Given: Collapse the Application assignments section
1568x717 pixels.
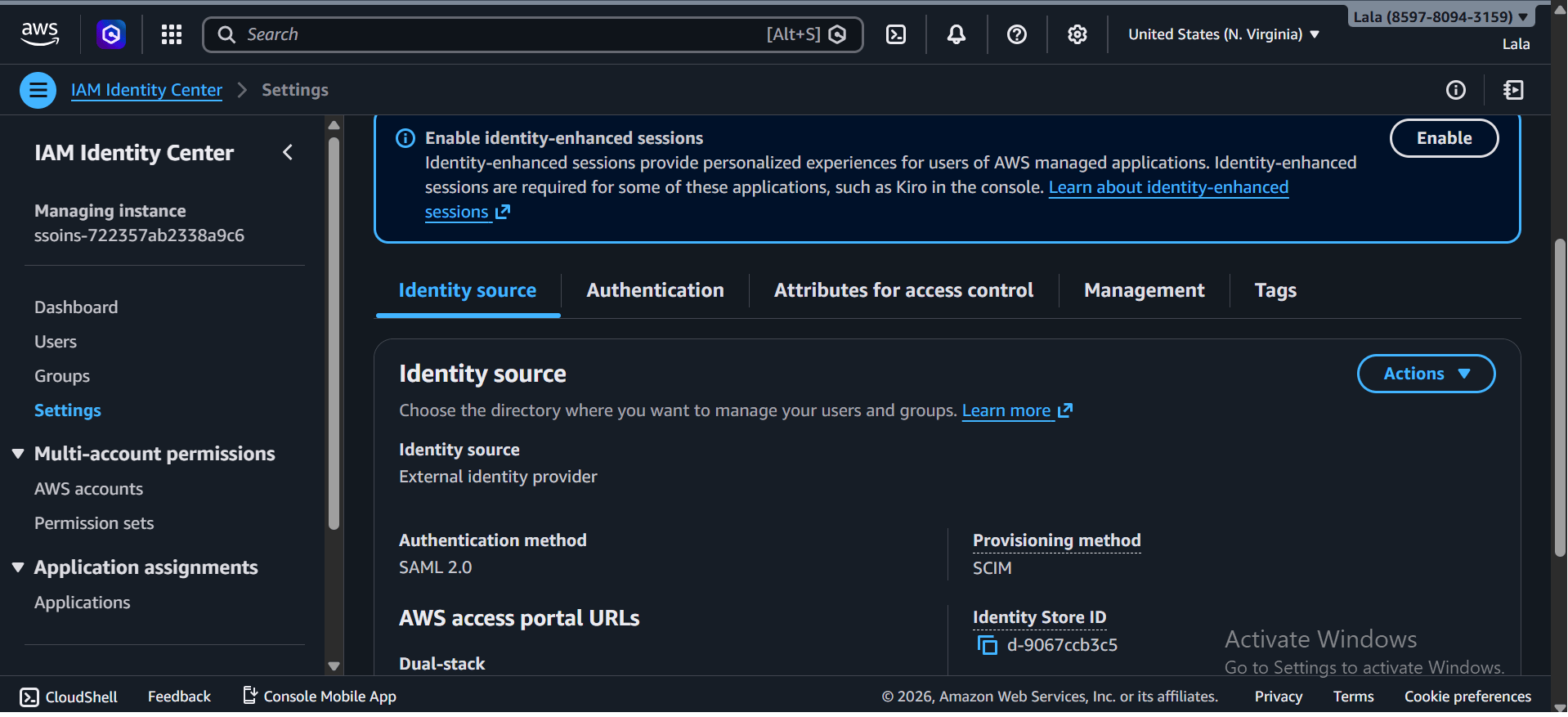Looking at the screenshot, I should (x=18, y=567).
